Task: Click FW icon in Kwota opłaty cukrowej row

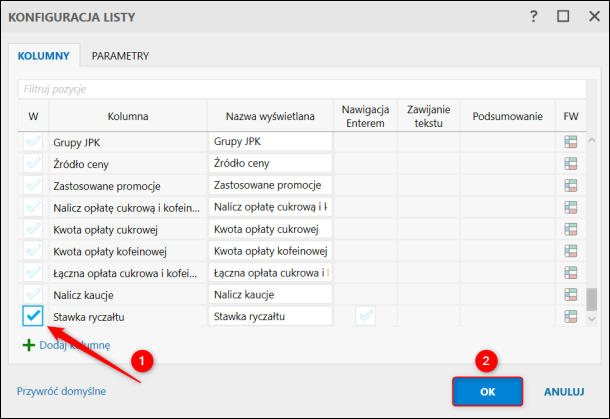Action: pos(571,229)
